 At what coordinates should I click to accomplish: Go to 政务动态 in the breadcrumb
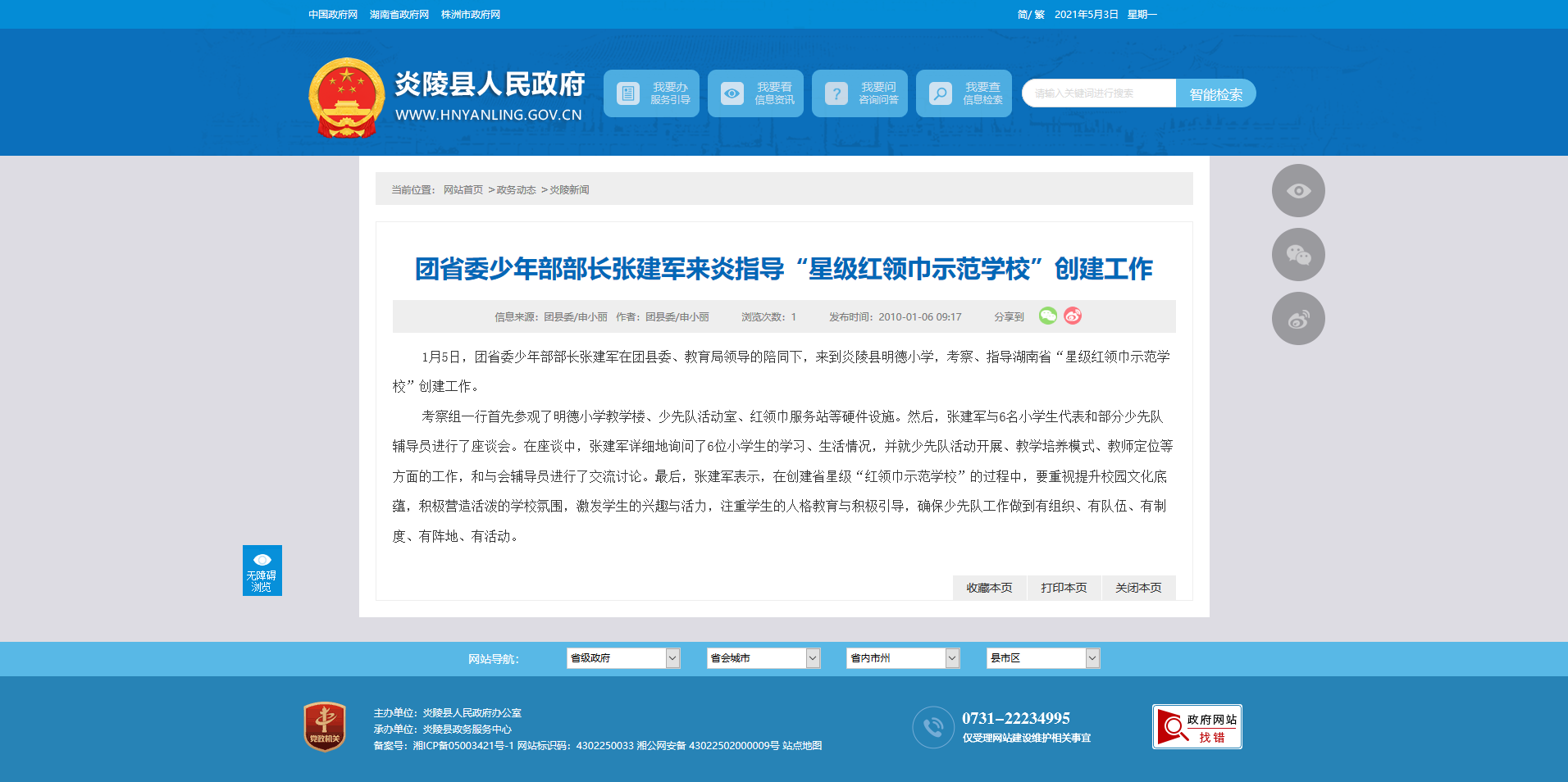[516, 190]
